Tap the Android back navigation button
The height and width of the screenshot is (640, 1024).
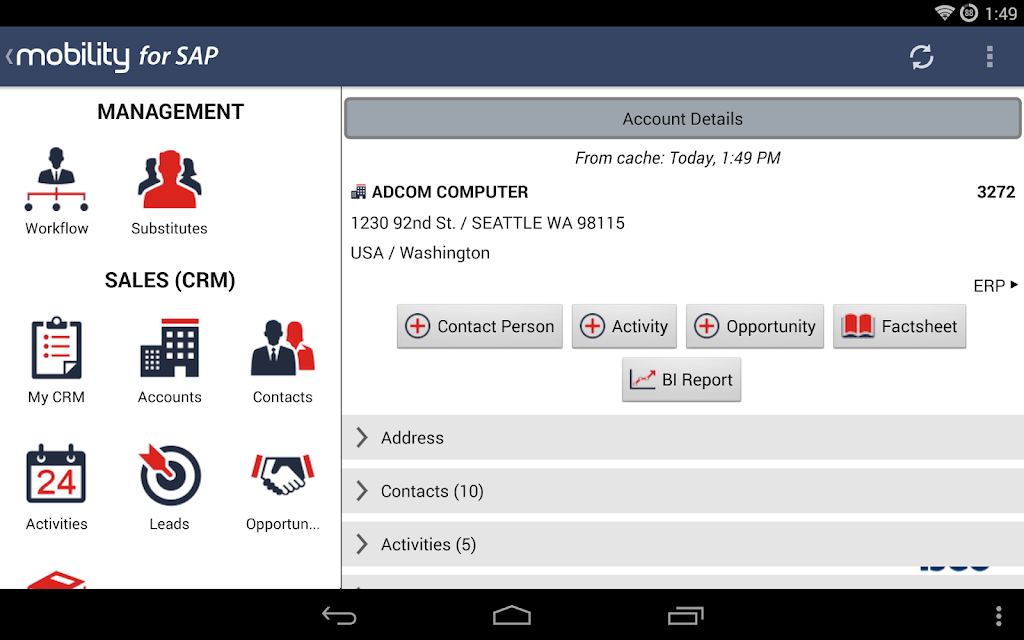point(340,615)
